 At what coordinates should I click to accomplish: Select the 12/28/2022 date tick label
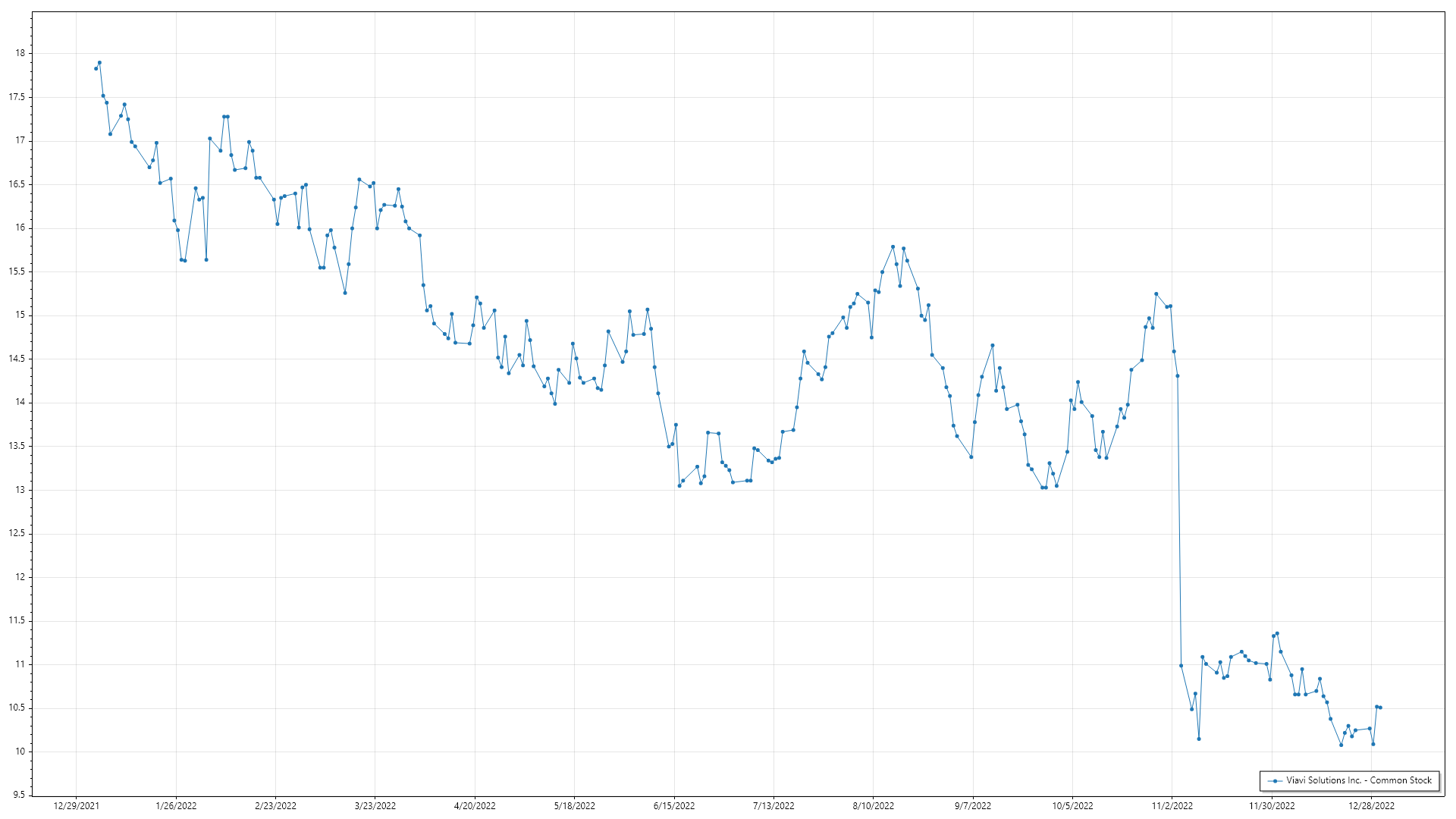[1371, 806]
